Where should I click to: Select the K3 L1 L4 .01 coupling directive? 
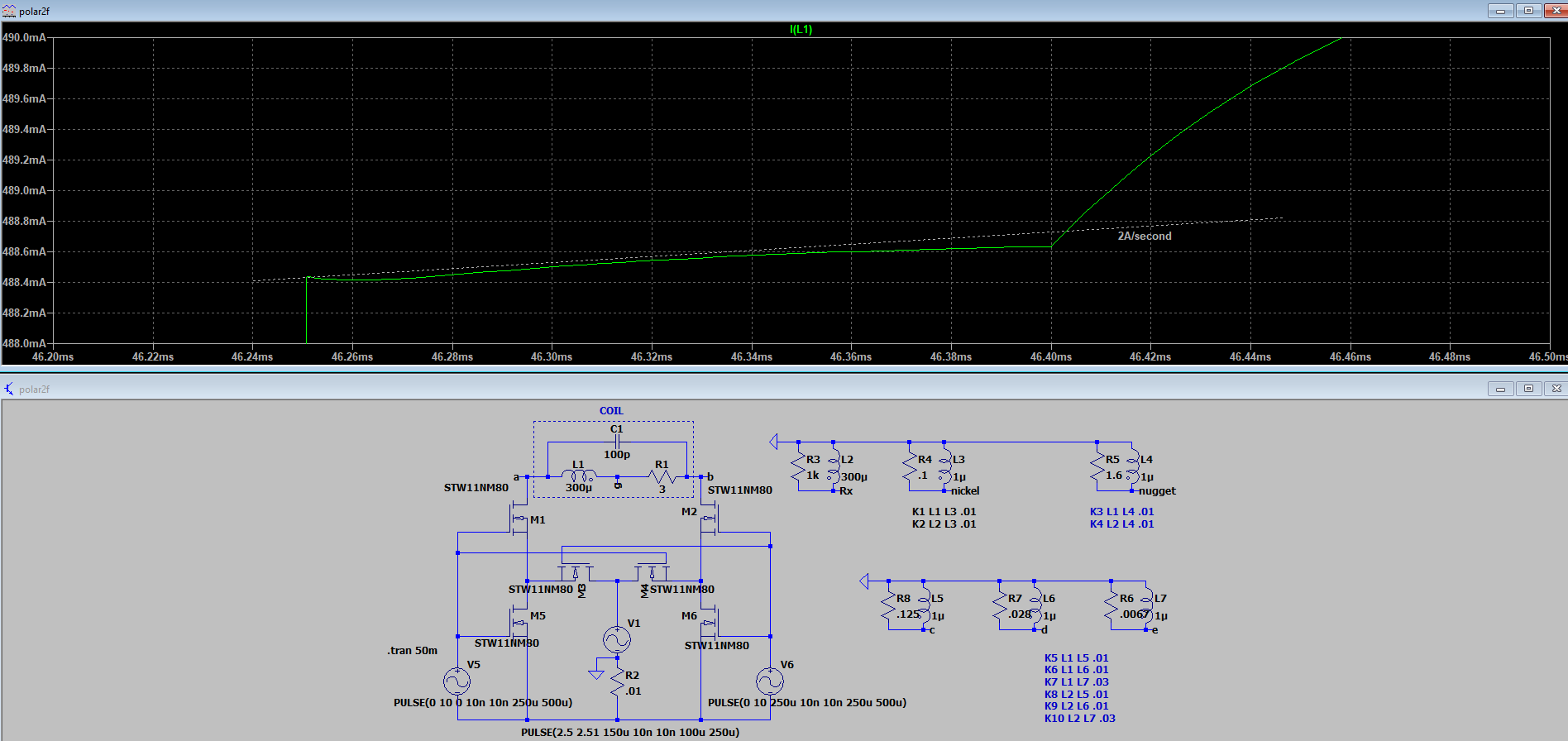1121,512
